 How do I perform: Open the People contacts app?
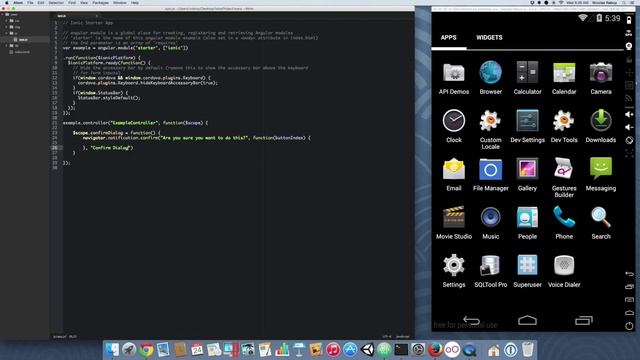point(527,223)
